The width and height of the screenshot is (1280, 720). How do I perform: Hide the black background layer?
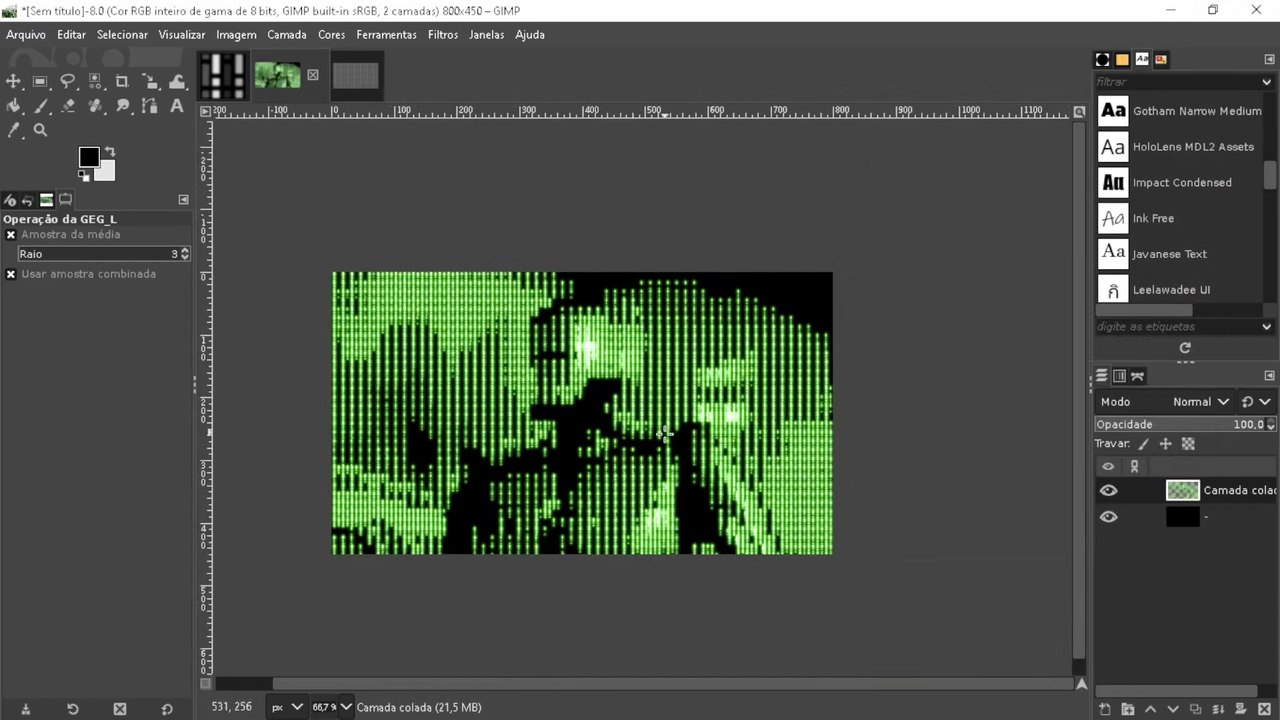pyautogui.click(x=1108, y=517)
